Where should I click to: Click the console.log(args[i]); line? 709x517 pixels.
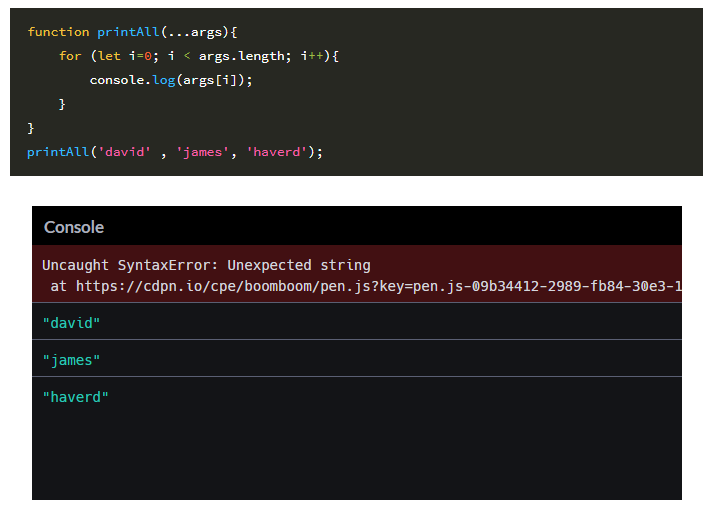171,80
